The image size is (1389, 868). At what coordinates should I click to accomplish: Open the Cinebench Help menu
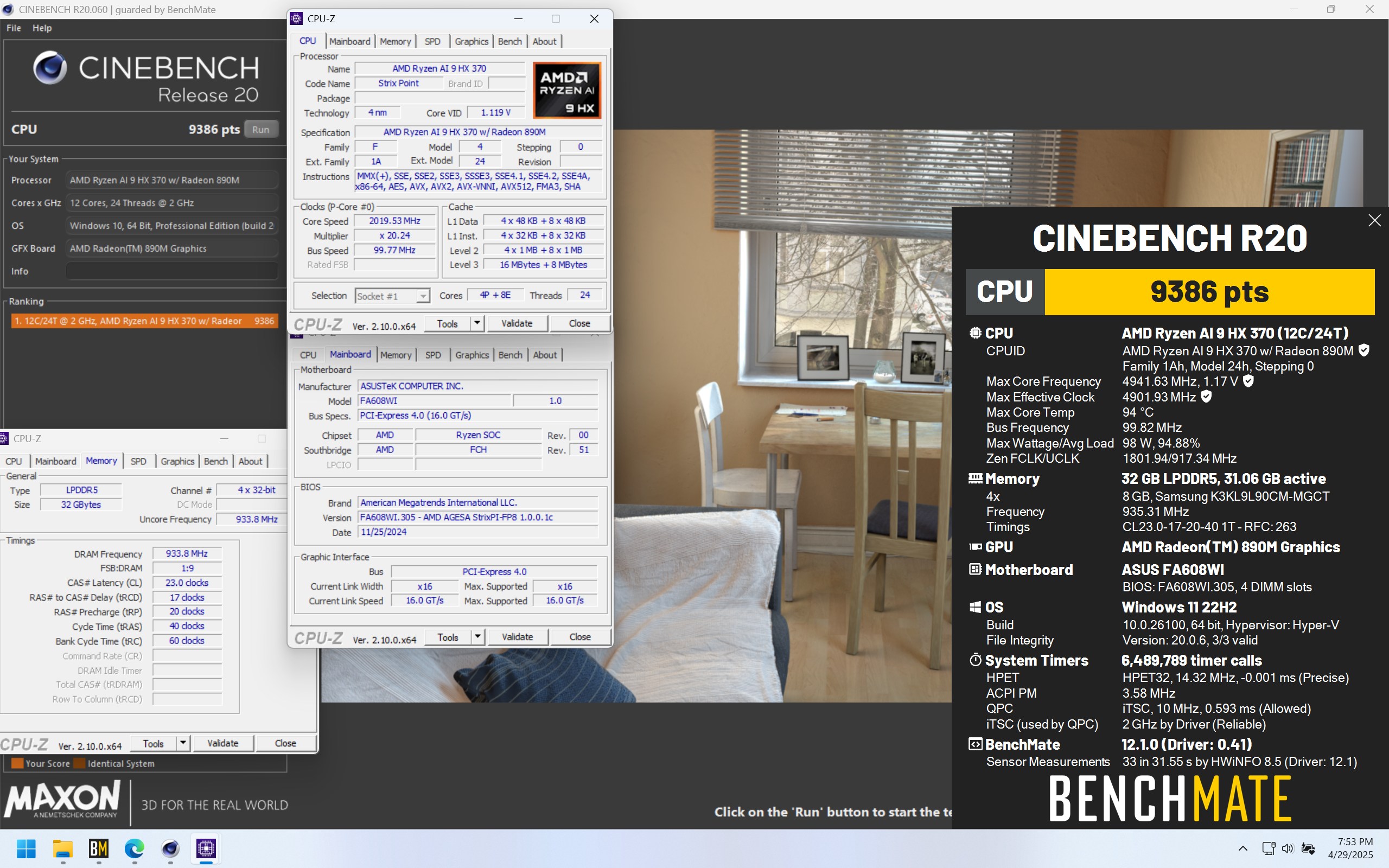42,28
